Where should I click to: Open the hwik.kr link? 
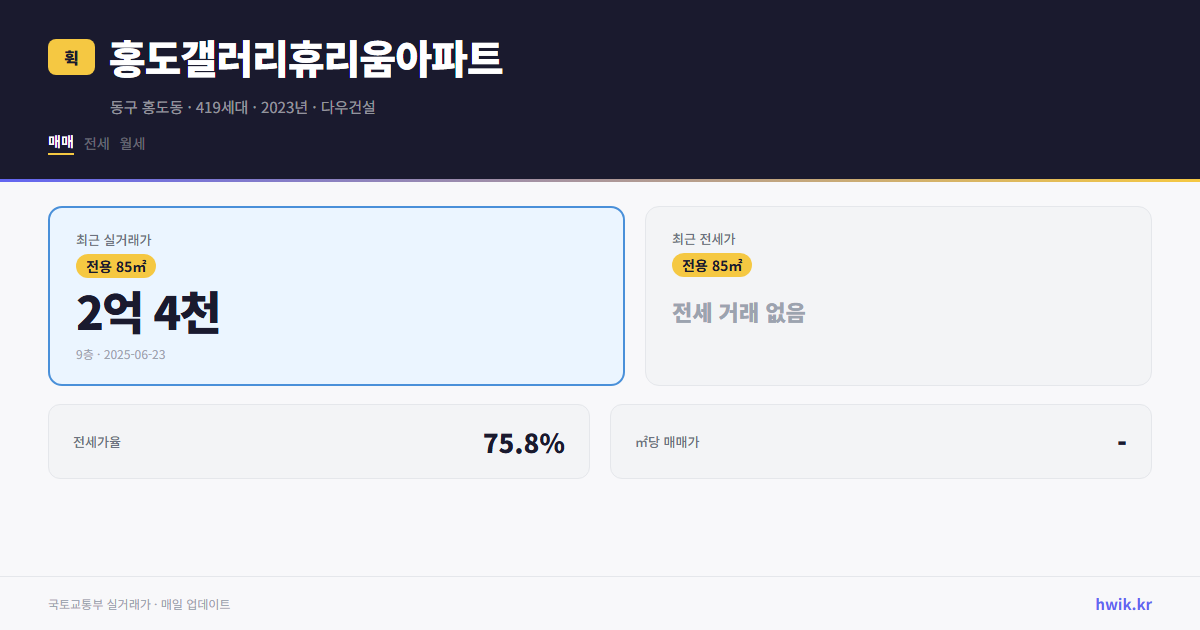[x=1122, y=603]
